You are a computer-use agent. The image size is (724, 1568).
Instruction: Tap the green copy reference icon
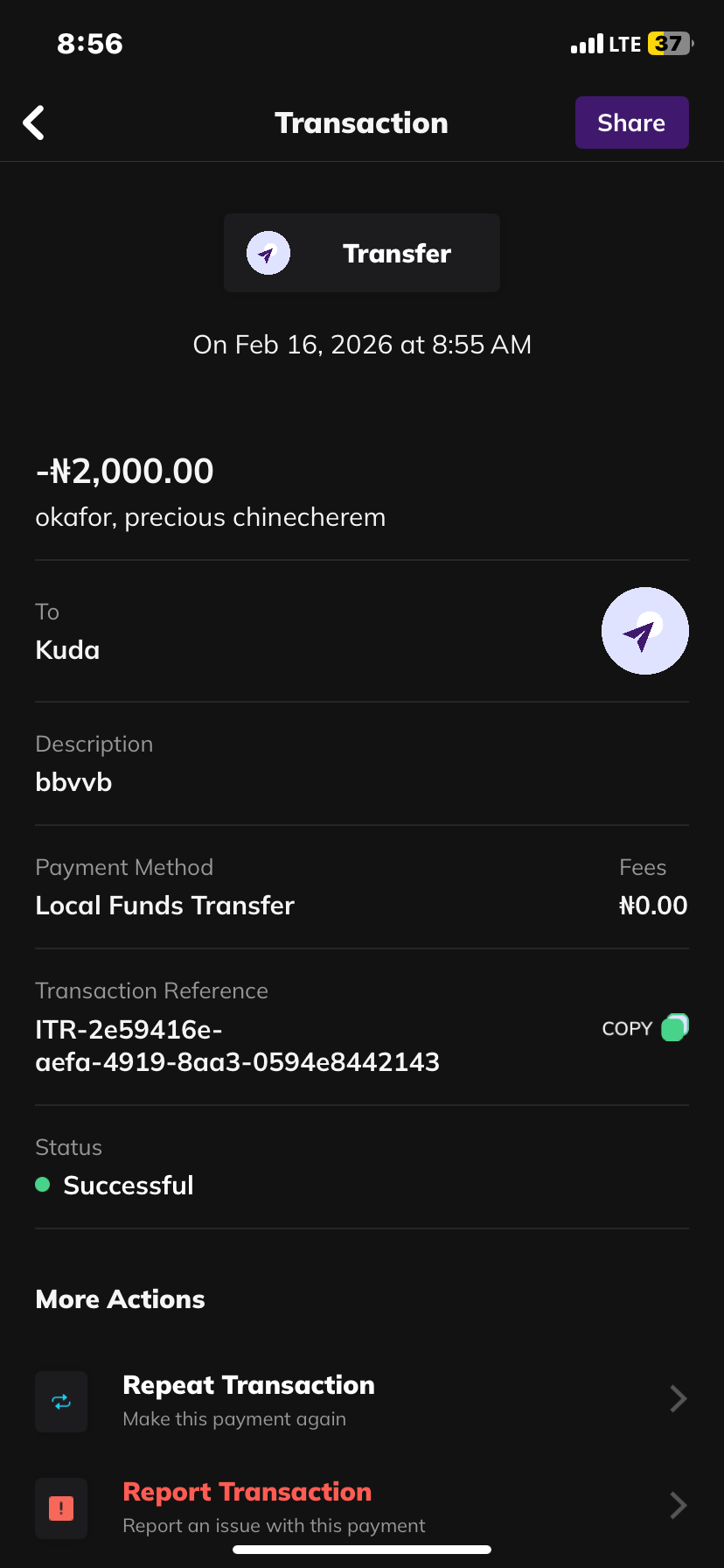pyautogui.click(x=674, y=1027)
